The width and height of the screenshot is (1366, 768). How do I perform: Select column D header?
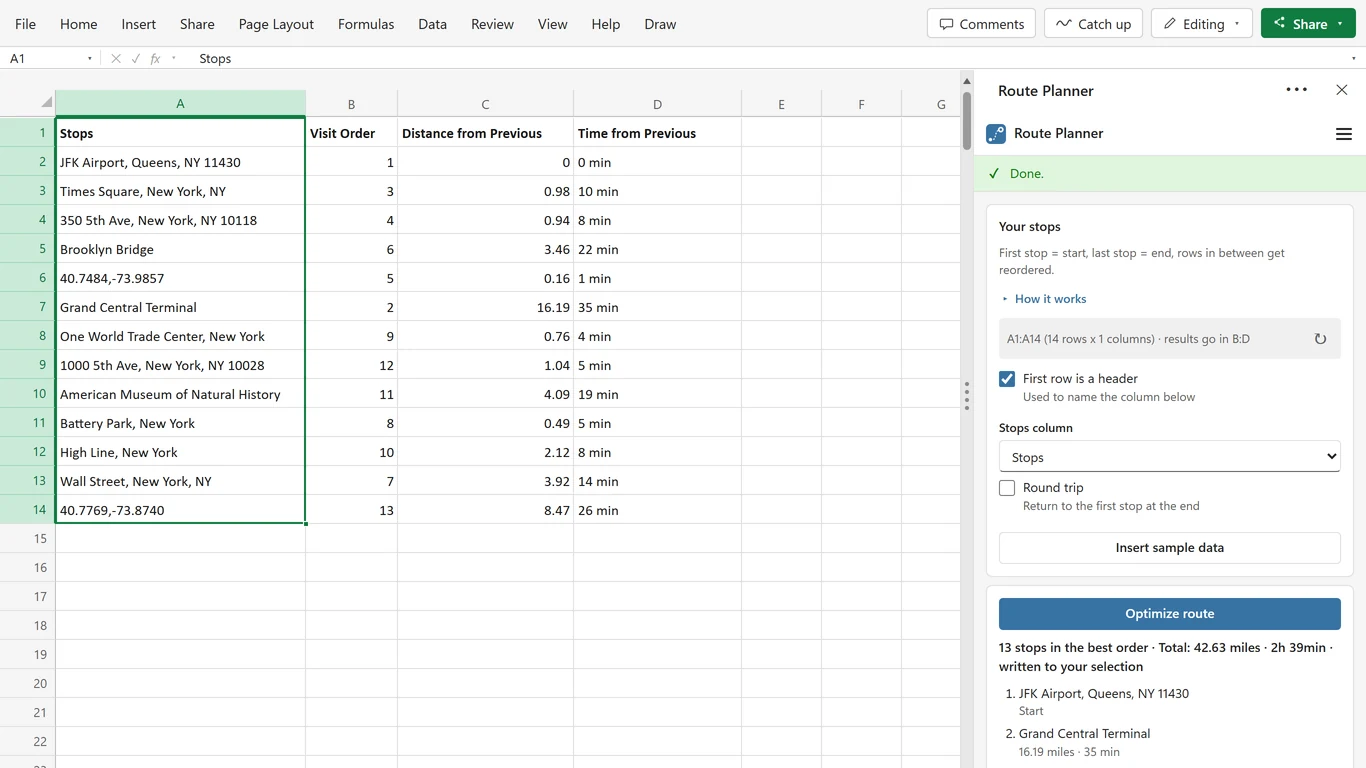tap(657, 104)
